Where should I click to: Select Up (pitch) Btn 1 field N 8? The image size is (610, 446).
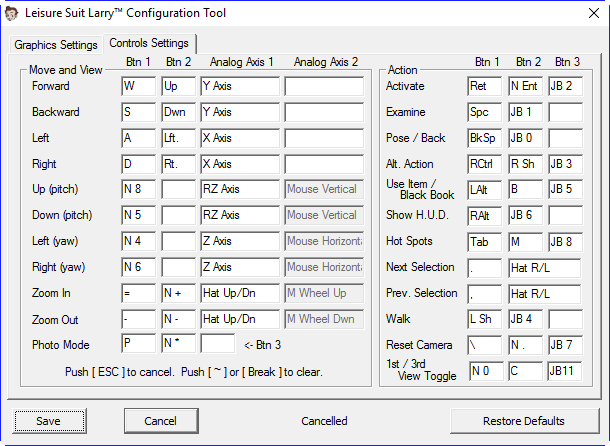138,189
